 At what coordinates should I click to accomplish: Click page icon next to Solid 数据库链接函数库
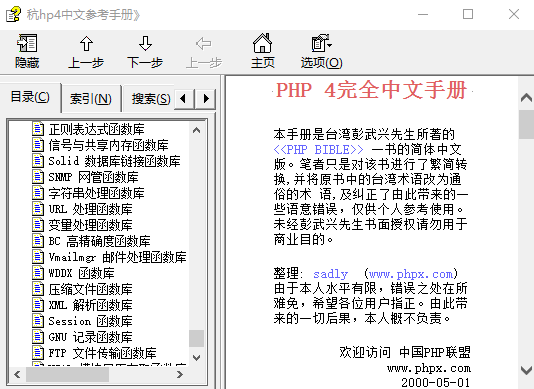point(38,161)
